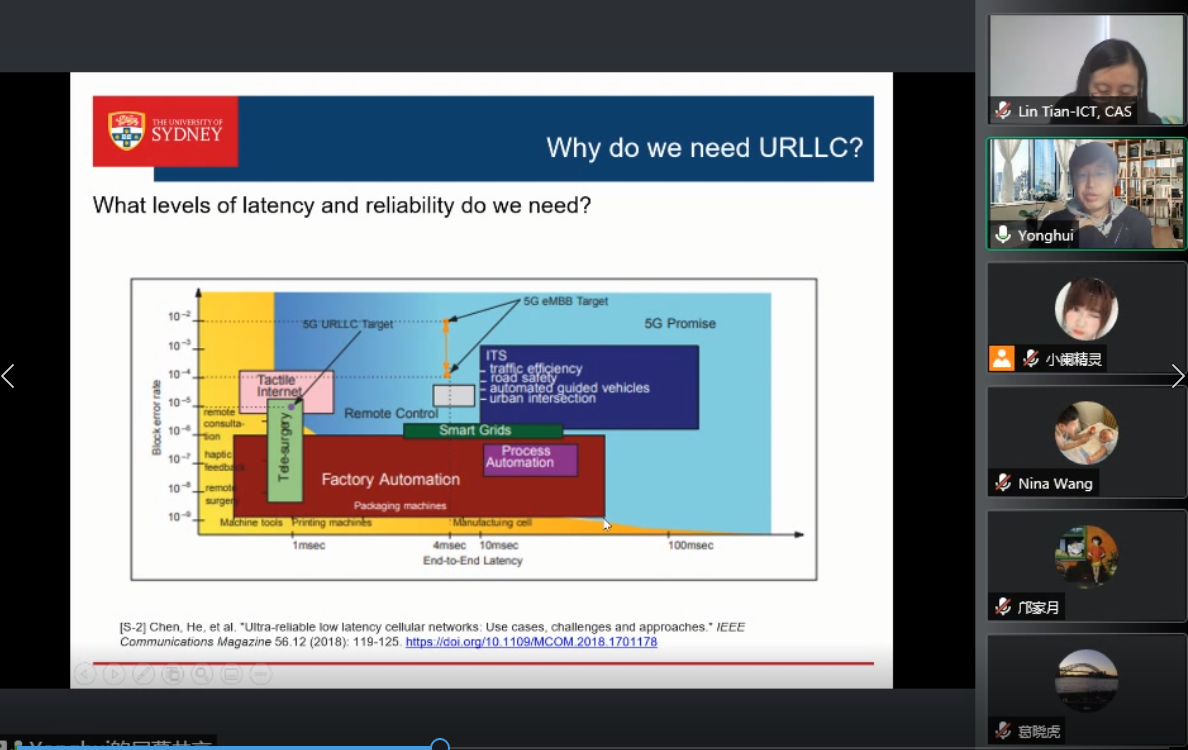This screenshot has width=1188, height=750.
Task: Click Nina Wang's muted microphone icon
Action: tap(1003, 483)
